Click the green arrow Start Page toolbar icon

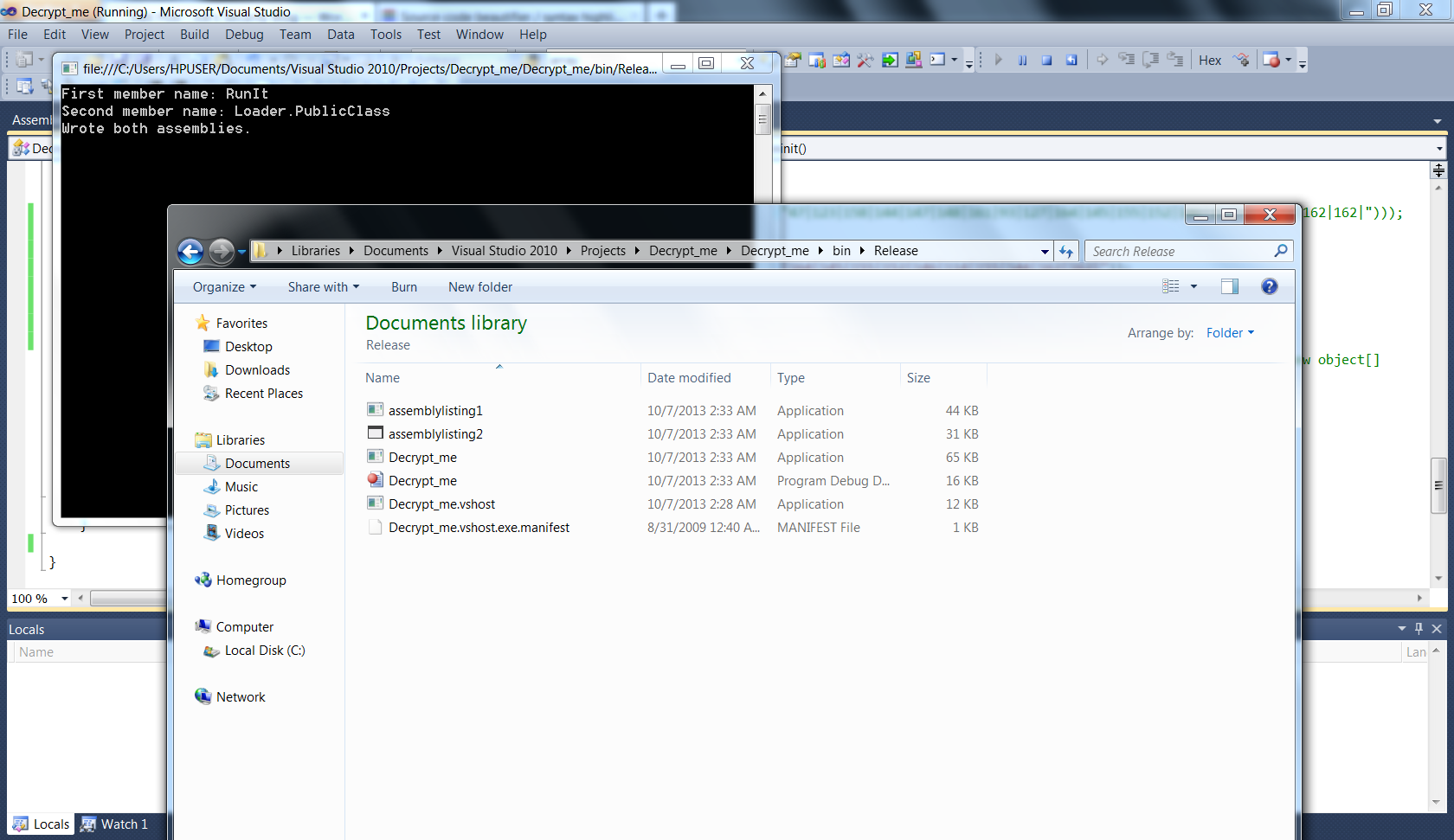pos(890,61)
